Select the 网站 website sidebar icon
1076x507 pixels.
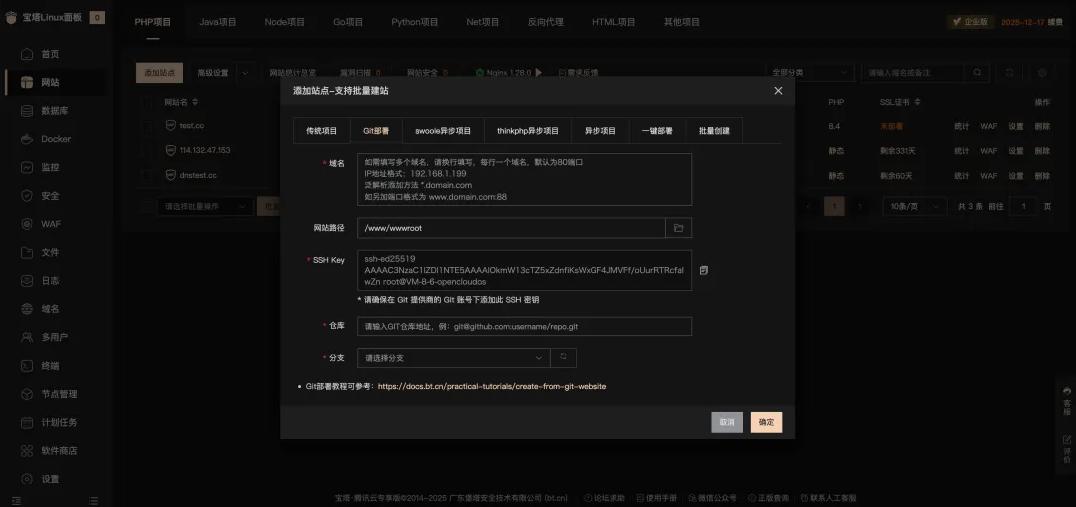pyautogui.click(x=27, y=82)
